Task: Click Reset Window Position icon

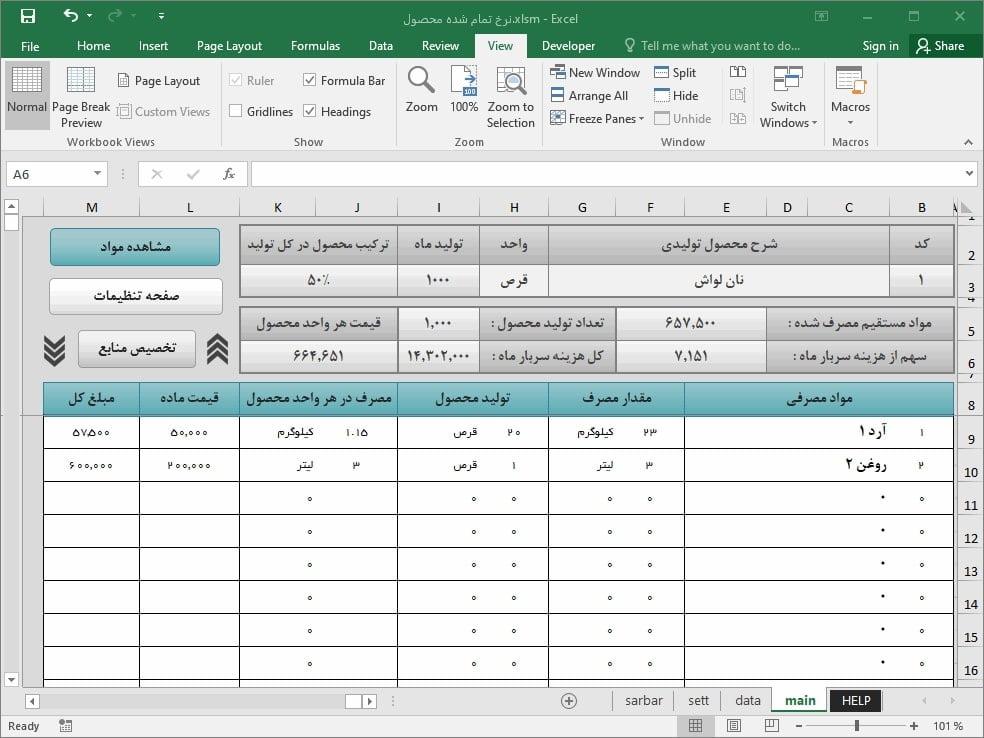Action: point(738,119)
